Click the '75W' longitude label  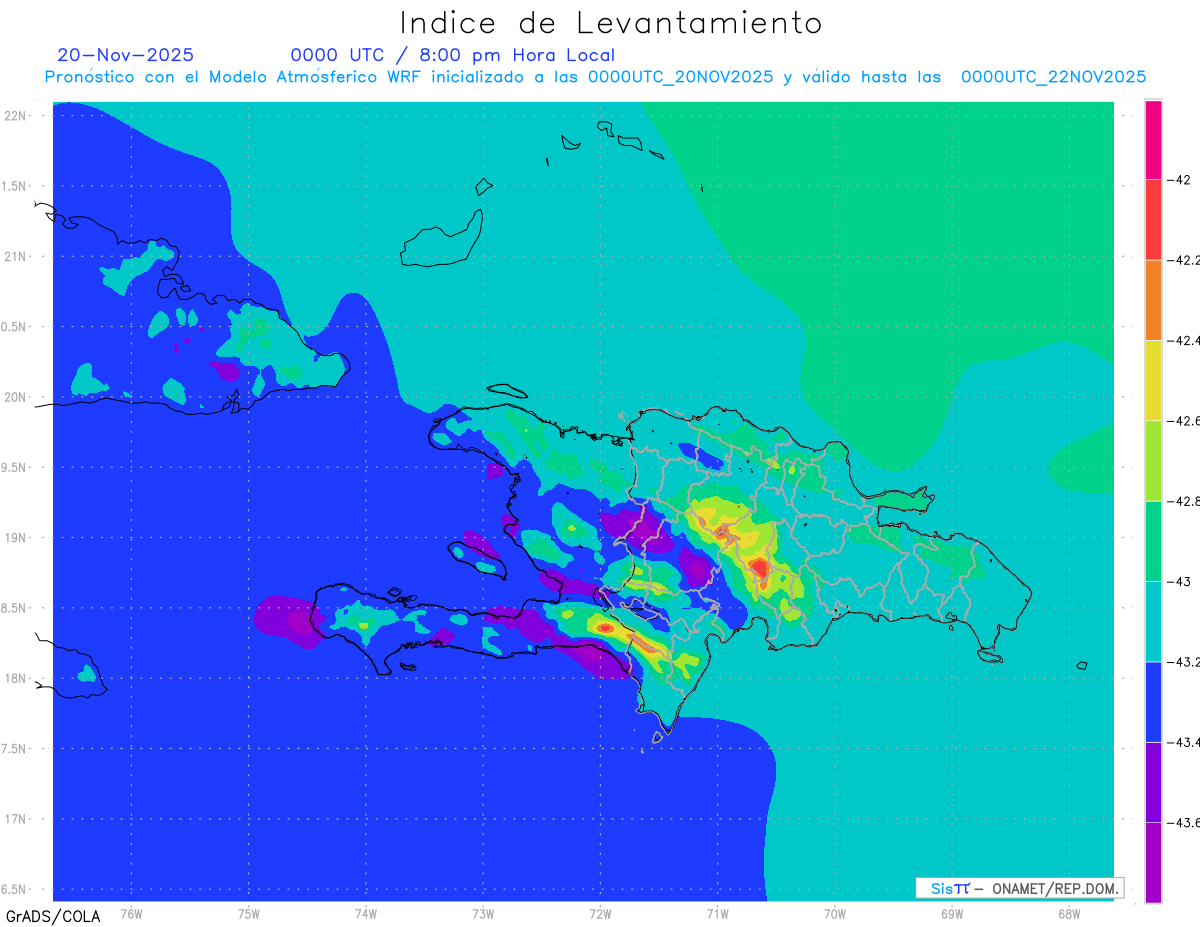pyautogui.click(x=248, y=913)
